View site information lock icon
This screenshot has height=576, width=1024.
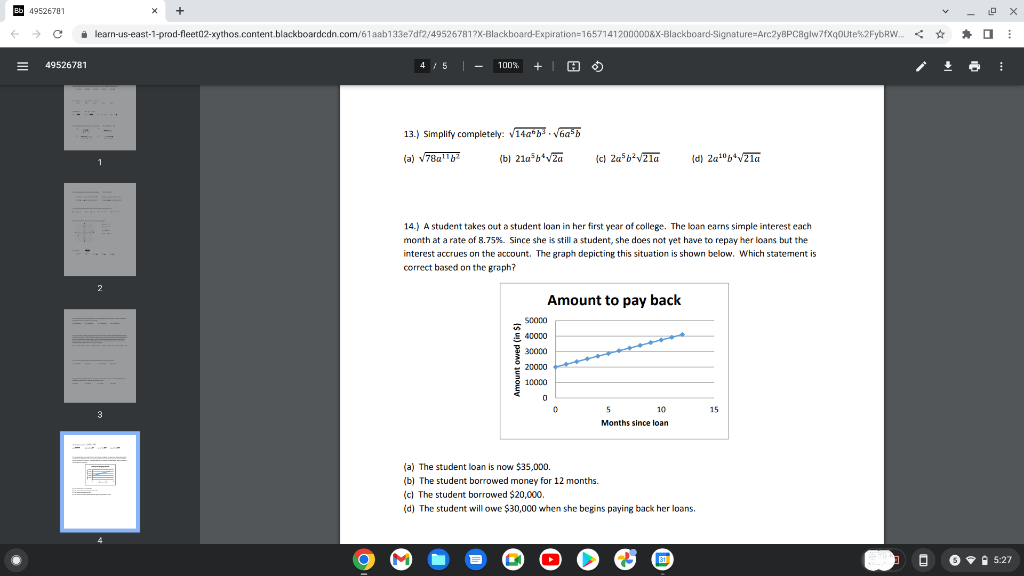84,34
